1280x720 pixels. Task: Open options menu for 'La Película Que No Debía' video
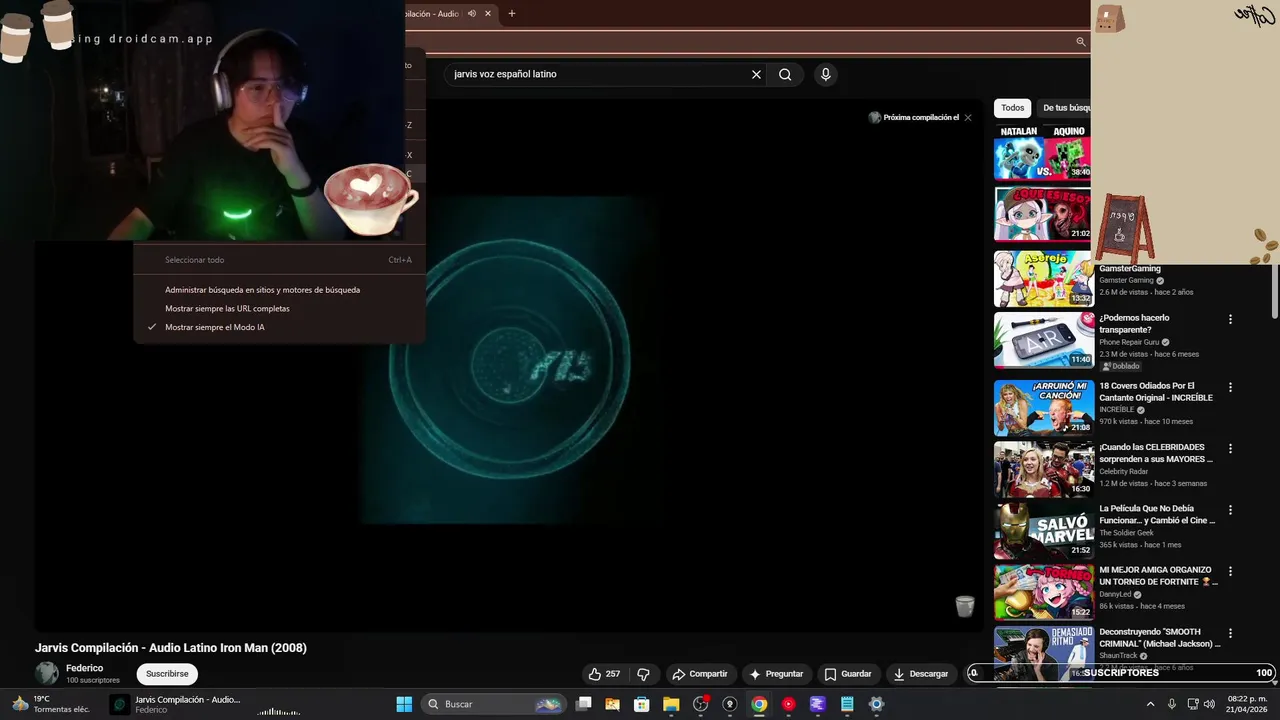click(x=1230, y=510)
